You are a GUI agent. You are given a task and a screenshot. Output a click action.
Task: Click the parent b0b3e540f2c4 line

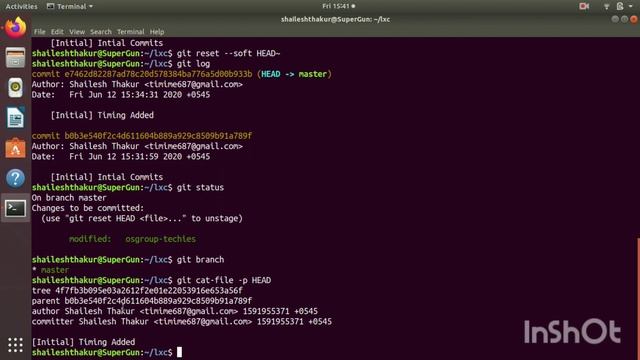pos(142,301)
